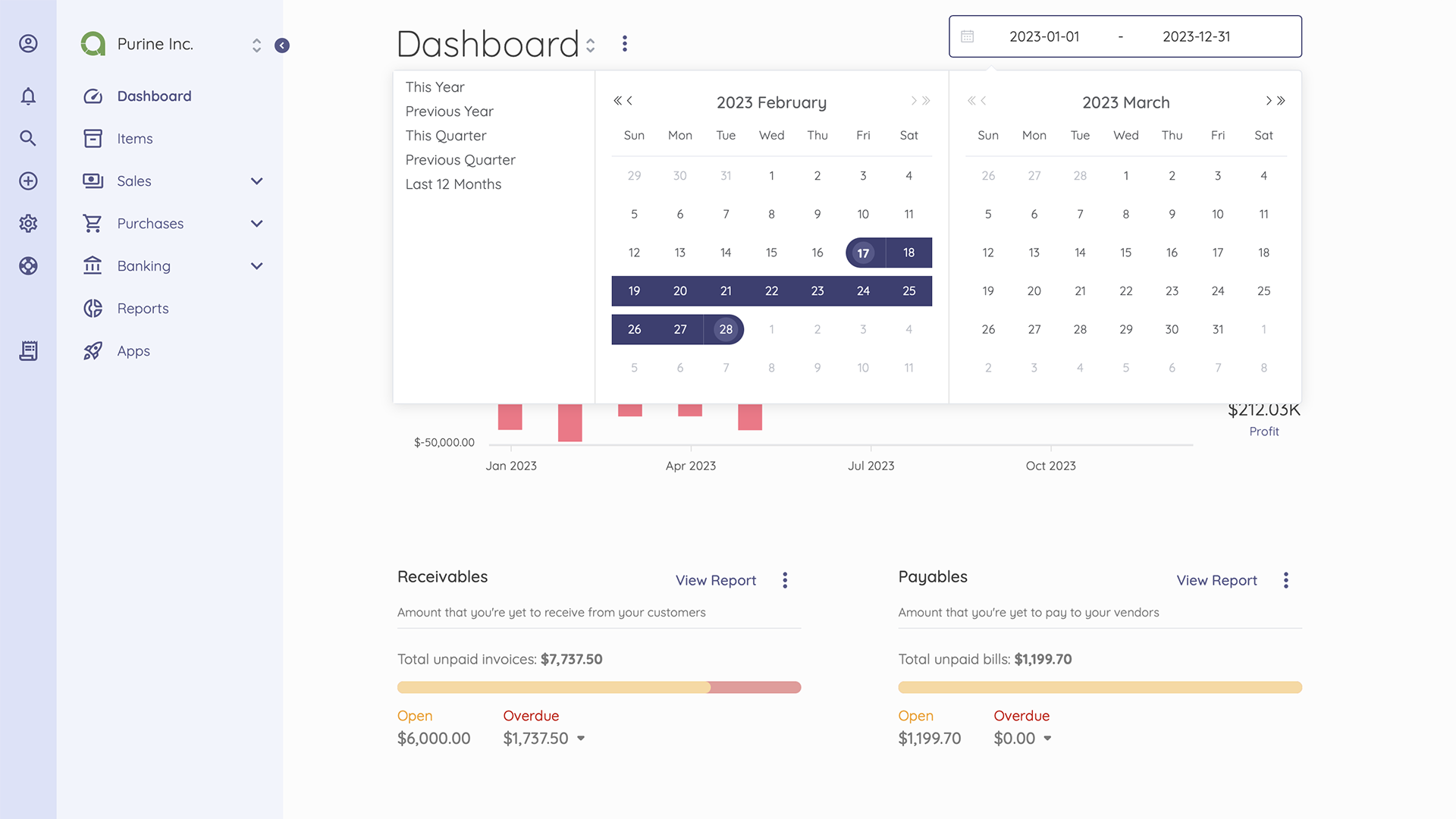Select February 28 in calendar
Viewport: 1456px width, 819px height.
tap(726, 329)
